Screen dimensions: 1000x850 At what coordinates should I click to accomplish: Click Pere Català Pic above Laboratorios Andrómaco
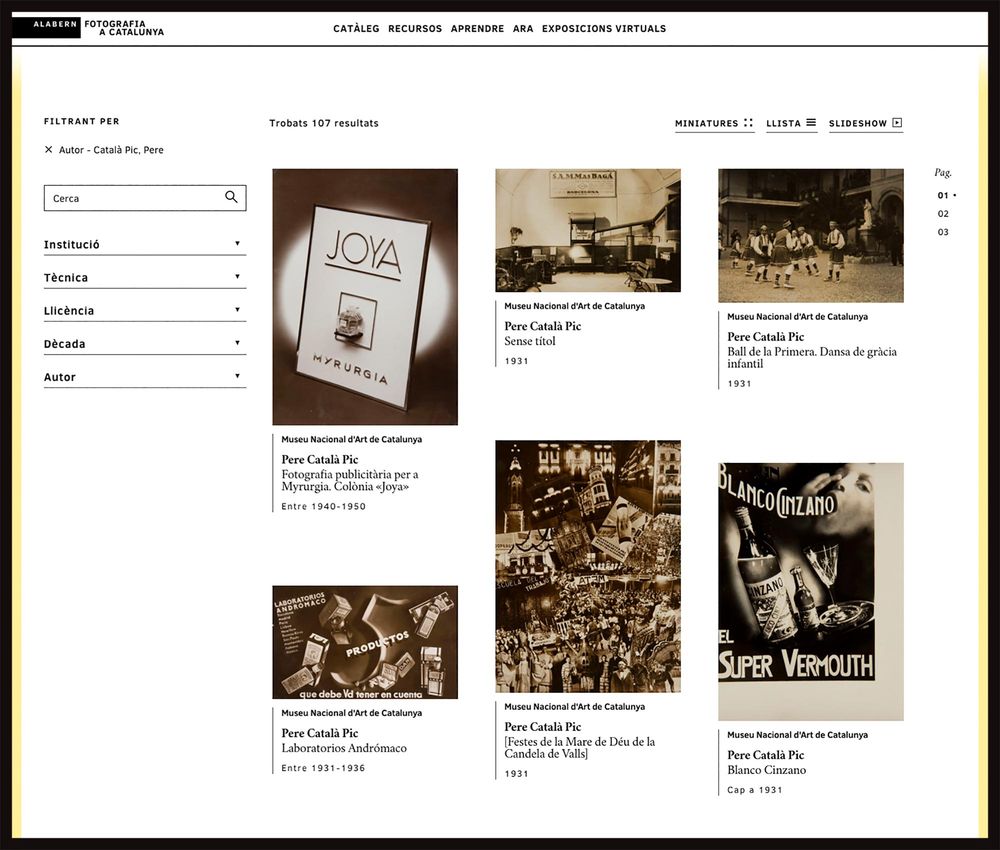click(x=320, y=733)
